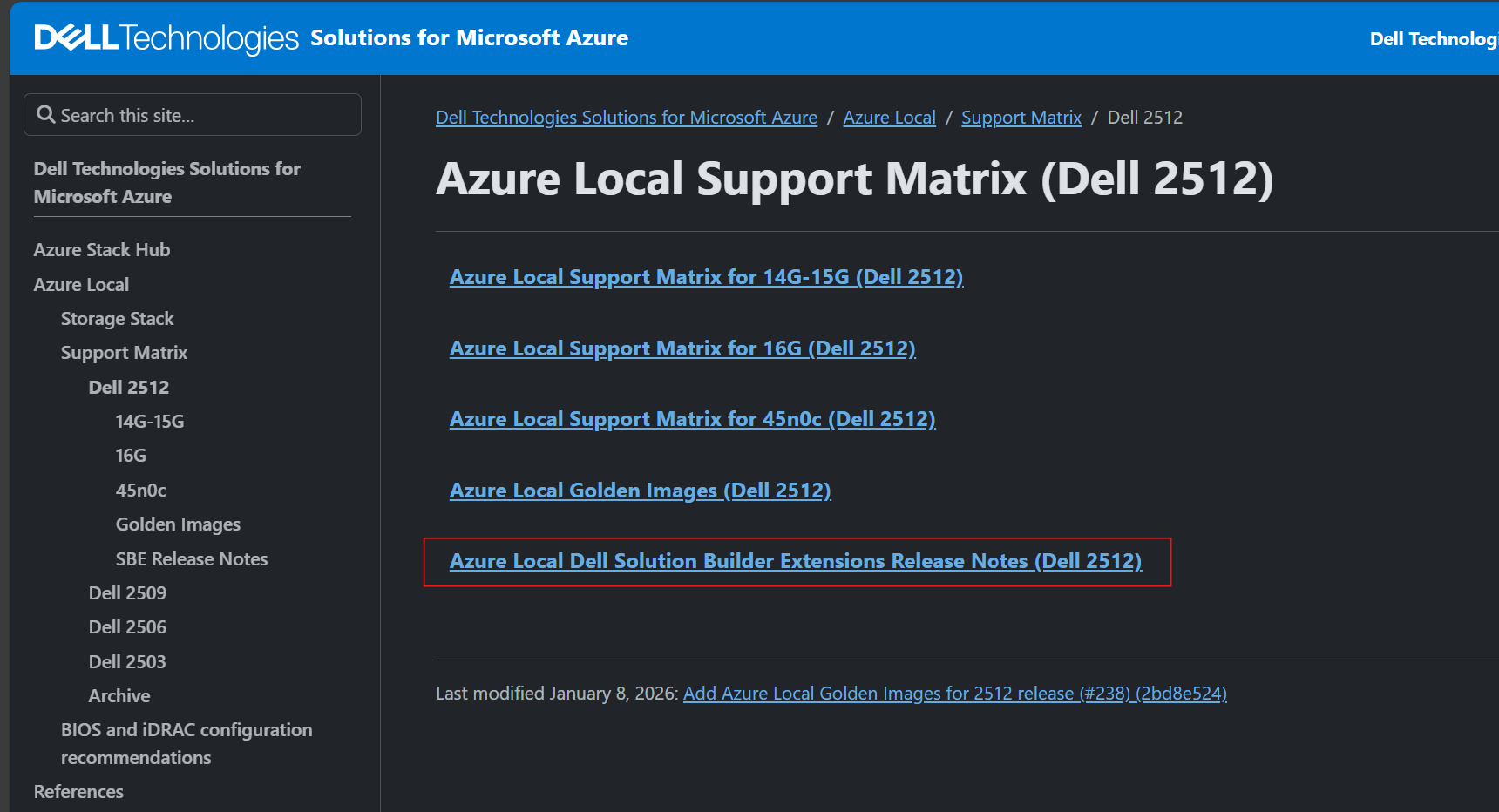The image size is (1499, 812).
Task: Open the Azure Local Support Matrix for 45n0c page
Action: [692, 419]
